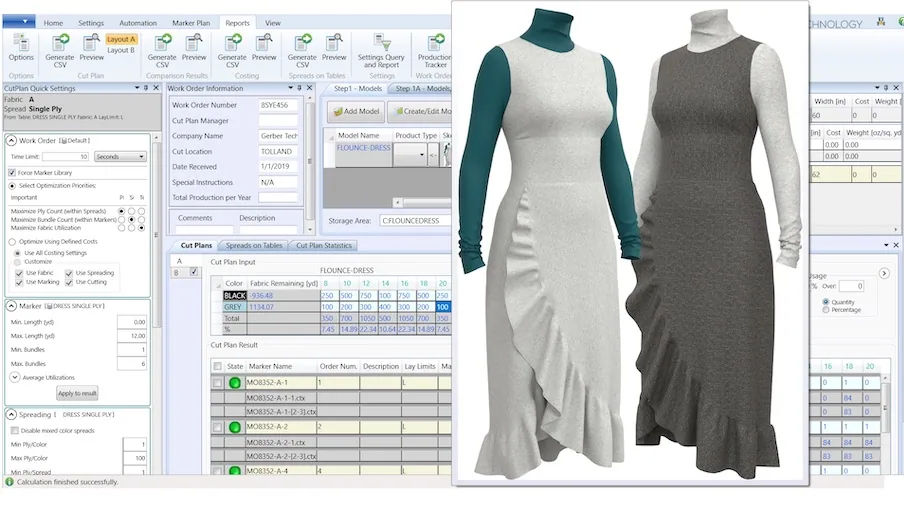Open the Seconds time unit dropdown
Viewport: 904px width, 512px height.
(x=120, y=156)
